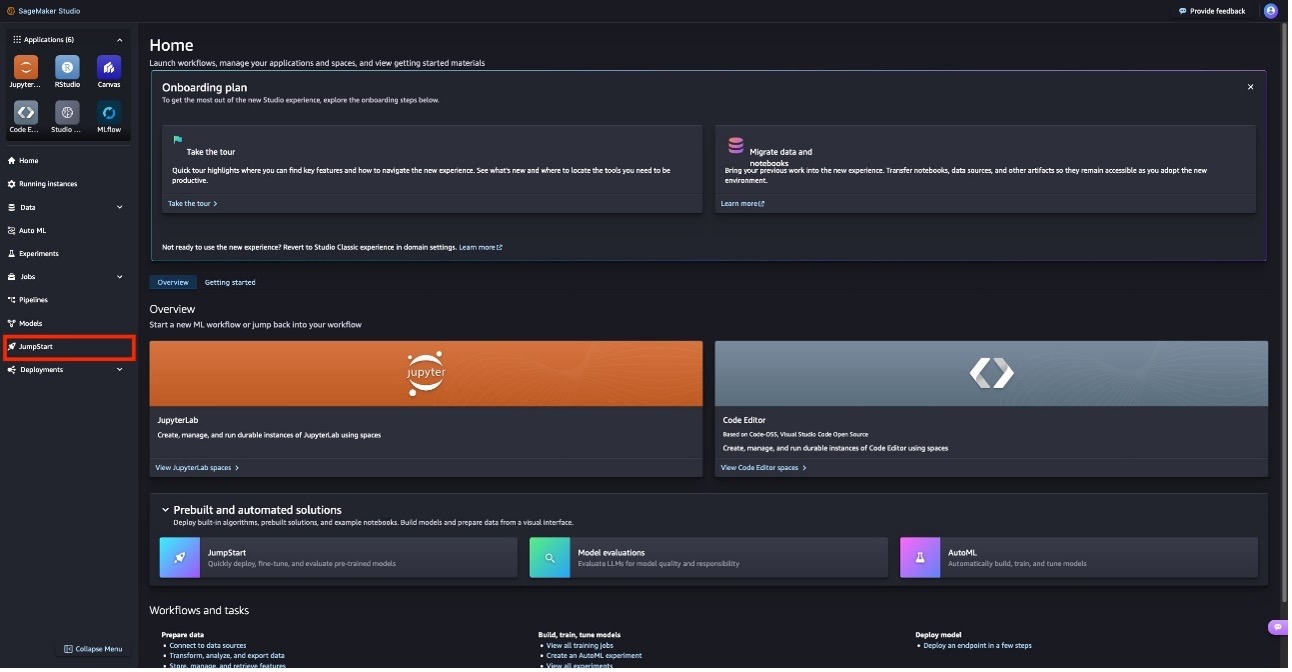This screenshot has height=672, width=1292.
Task: Click Deploy an endpoint in a few steps
Action: point(977,646)
